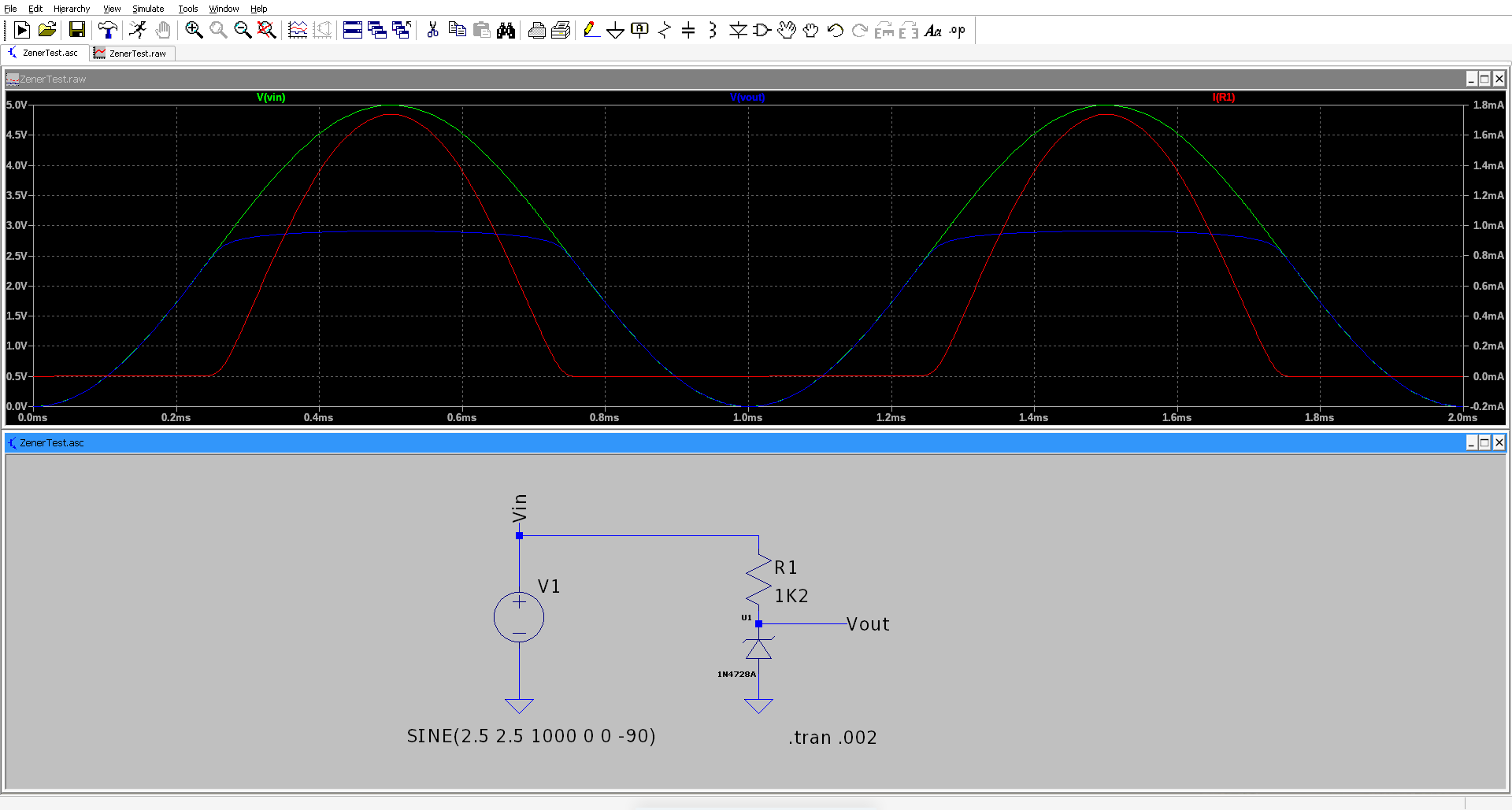Place a Capacitor component
The image size is (1512, 810).
click(688, 30)
